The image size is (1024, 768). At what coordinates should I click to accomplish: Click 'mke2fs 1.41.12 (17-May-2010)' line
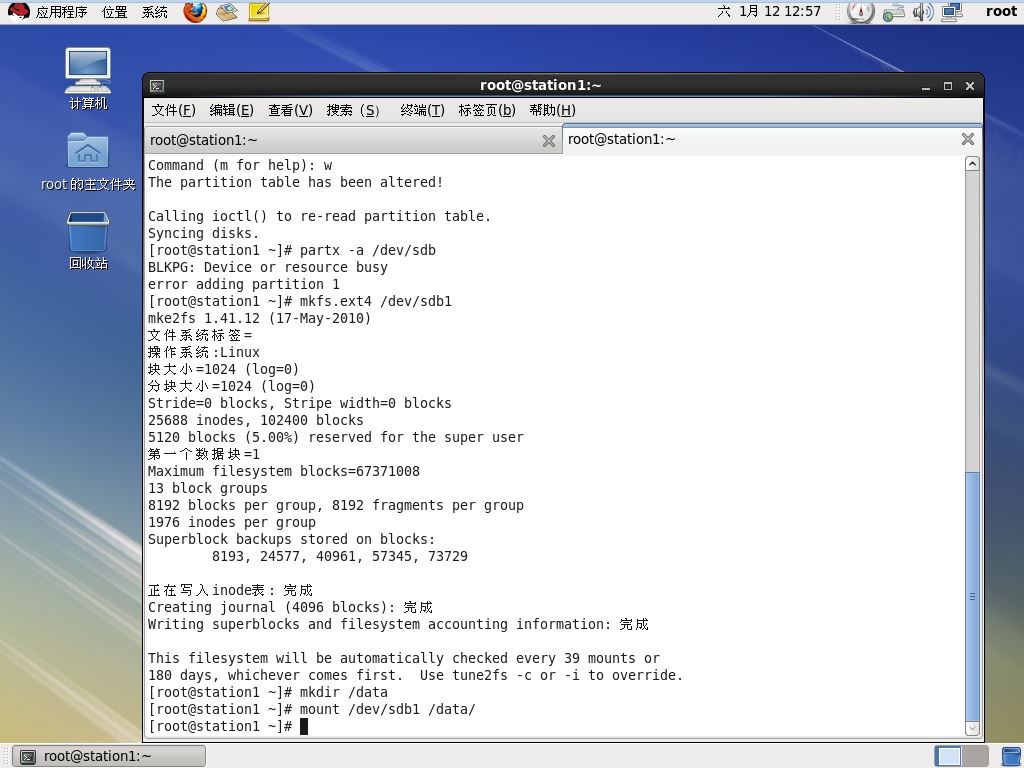tap(259, 319)
